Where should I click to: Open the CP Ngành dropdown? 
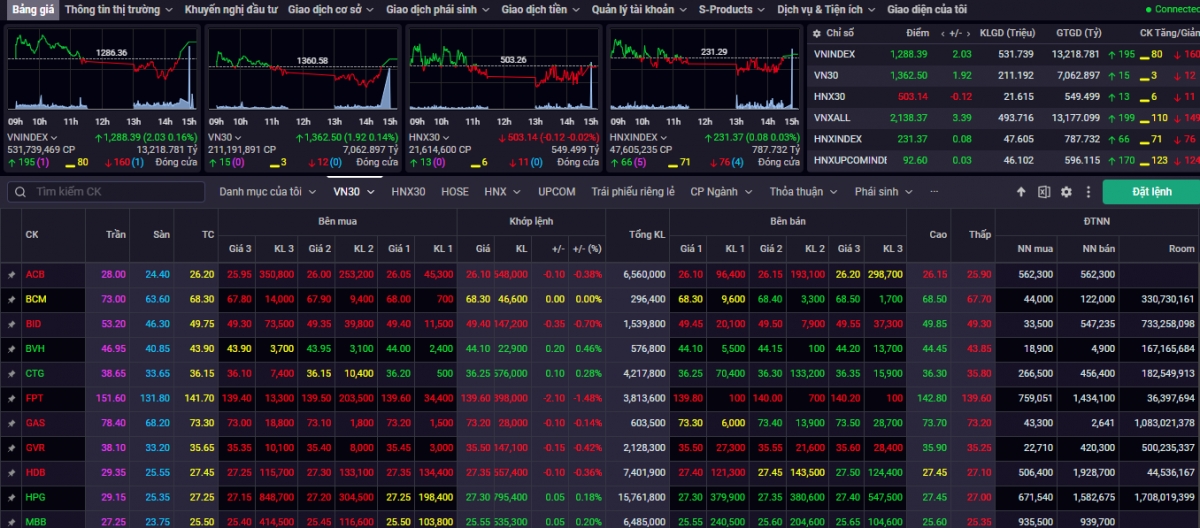[721, 191]
